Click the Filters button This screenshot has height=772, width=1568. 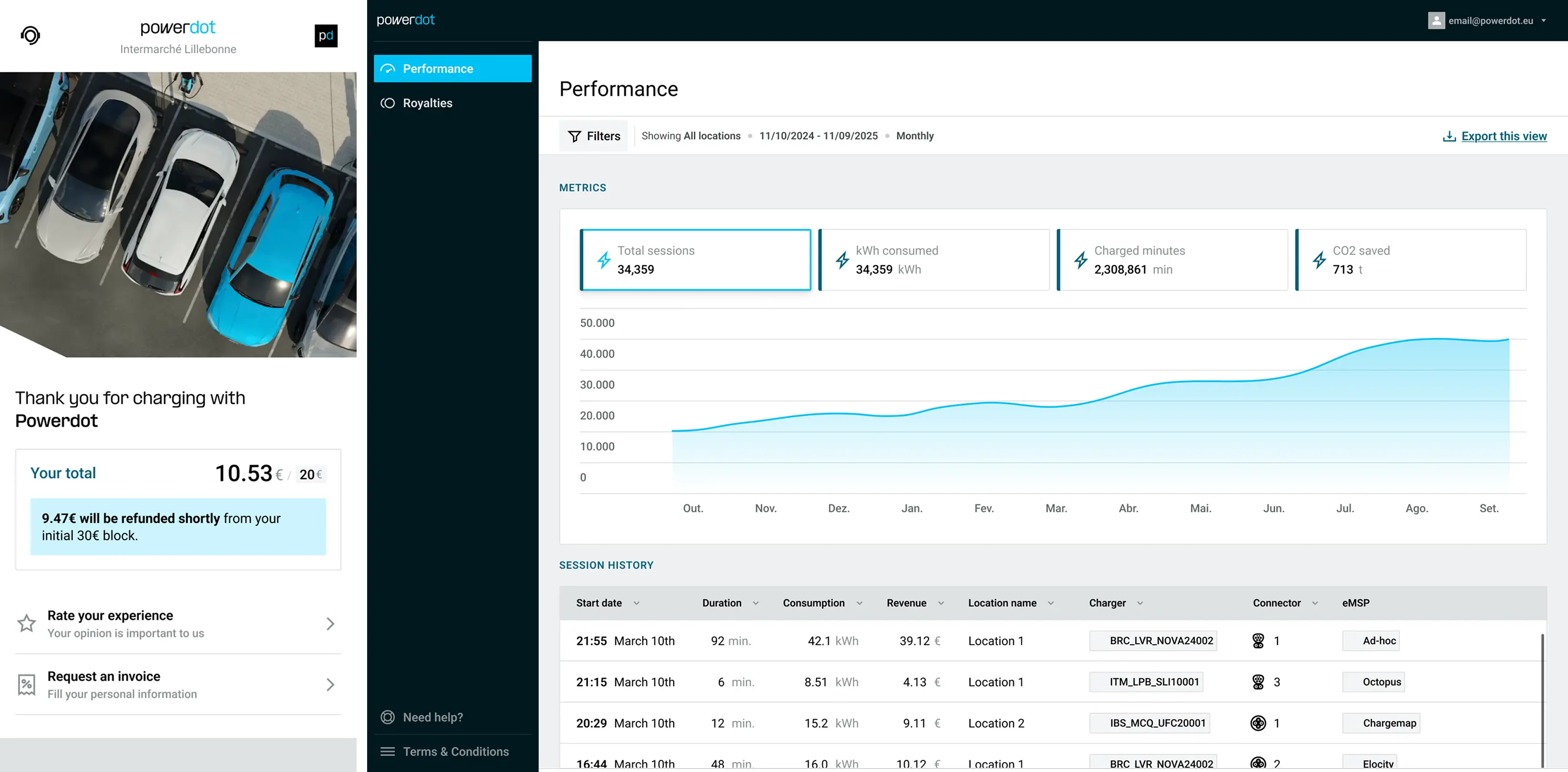click(x=593, y=136)
